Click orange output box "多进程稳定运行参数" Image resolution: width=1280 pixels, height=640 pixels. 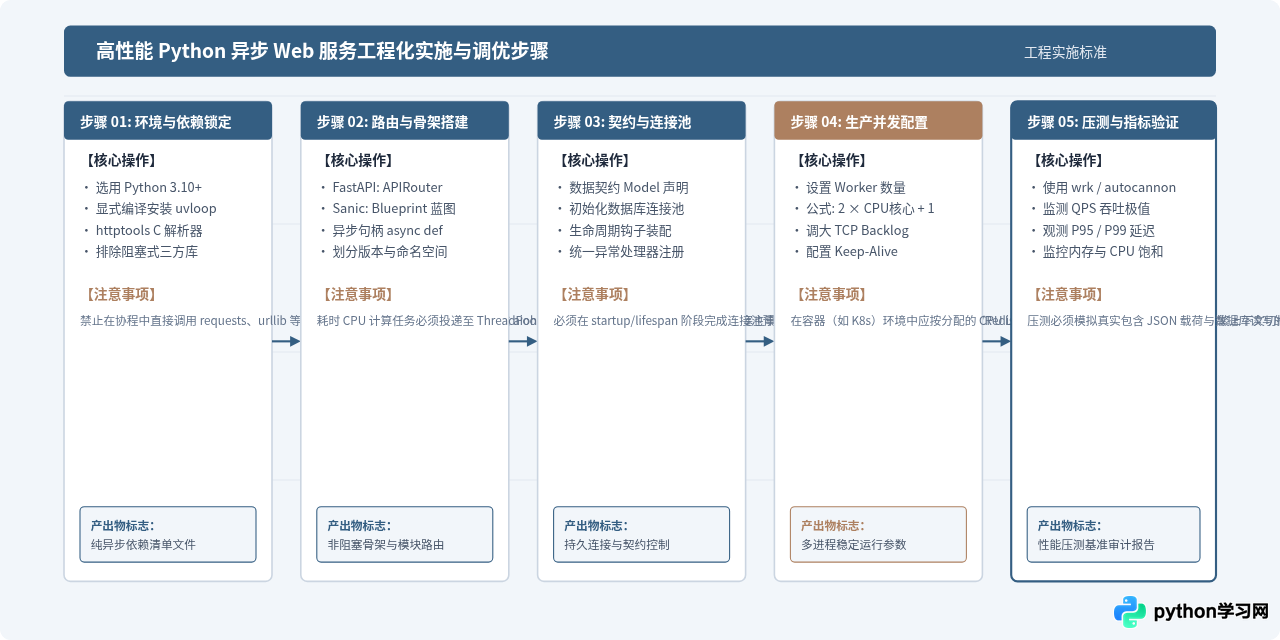(x=878, y=534)
